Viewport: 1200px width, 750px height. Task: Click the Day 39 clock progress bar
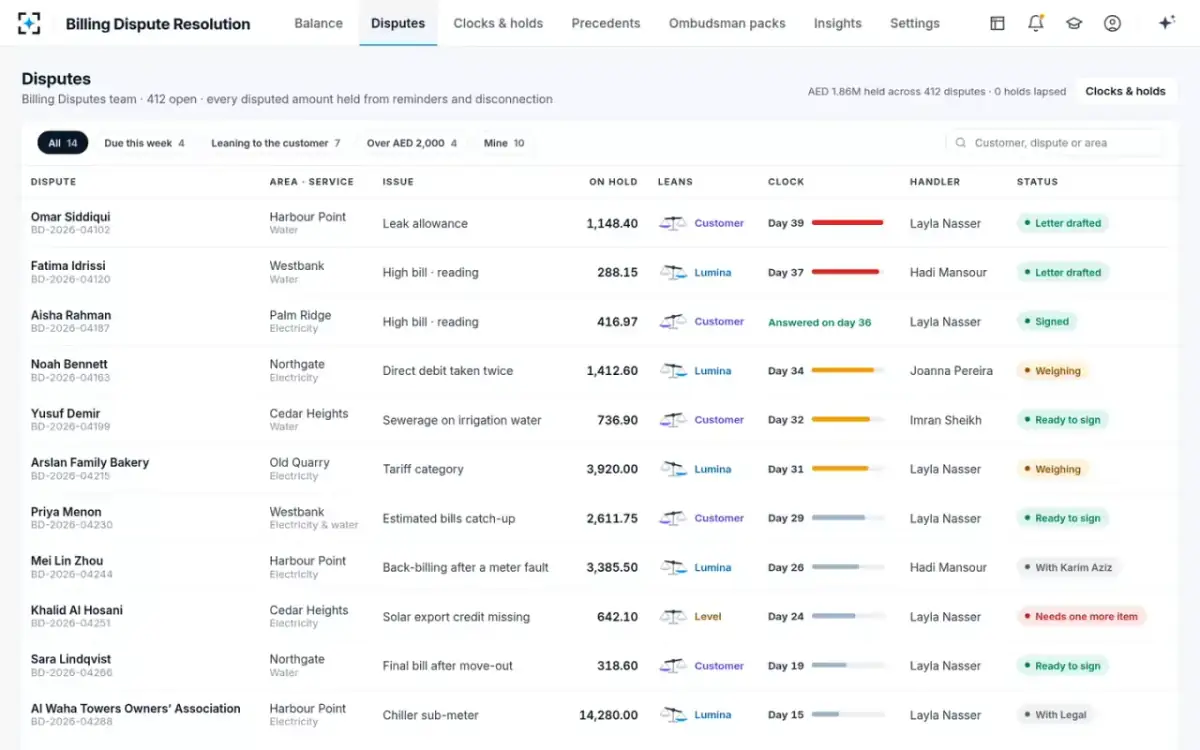tap(848, 223)
